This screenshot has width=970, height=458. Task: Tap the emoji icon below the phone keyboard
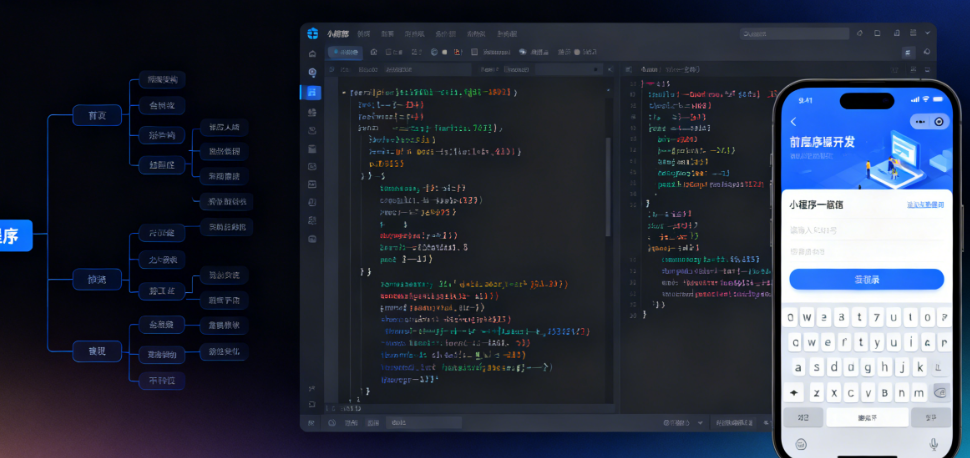tap(800, 443)
